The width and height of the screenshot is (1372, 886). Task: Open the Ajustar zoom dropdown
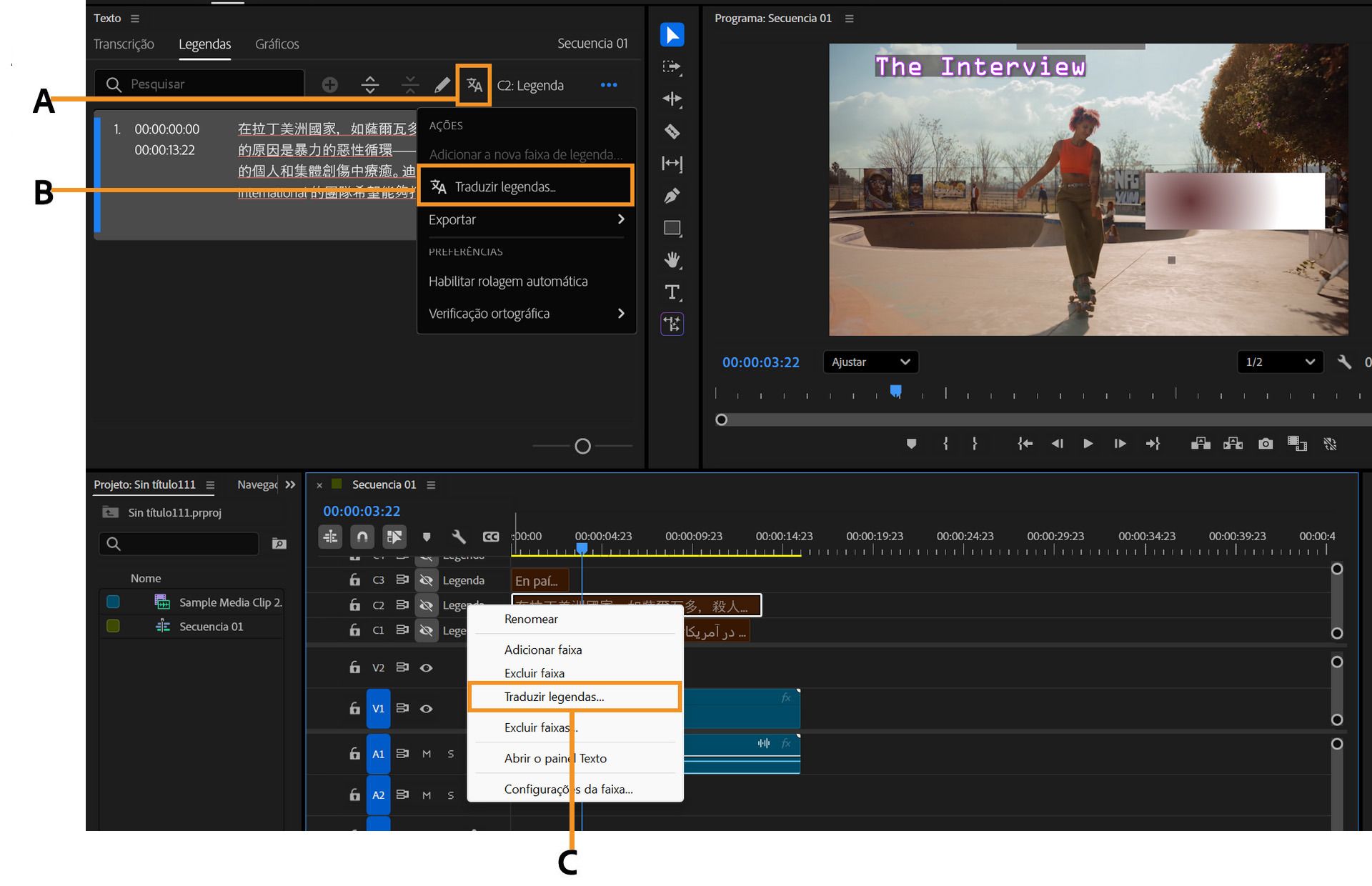click(x=870, y=362)
